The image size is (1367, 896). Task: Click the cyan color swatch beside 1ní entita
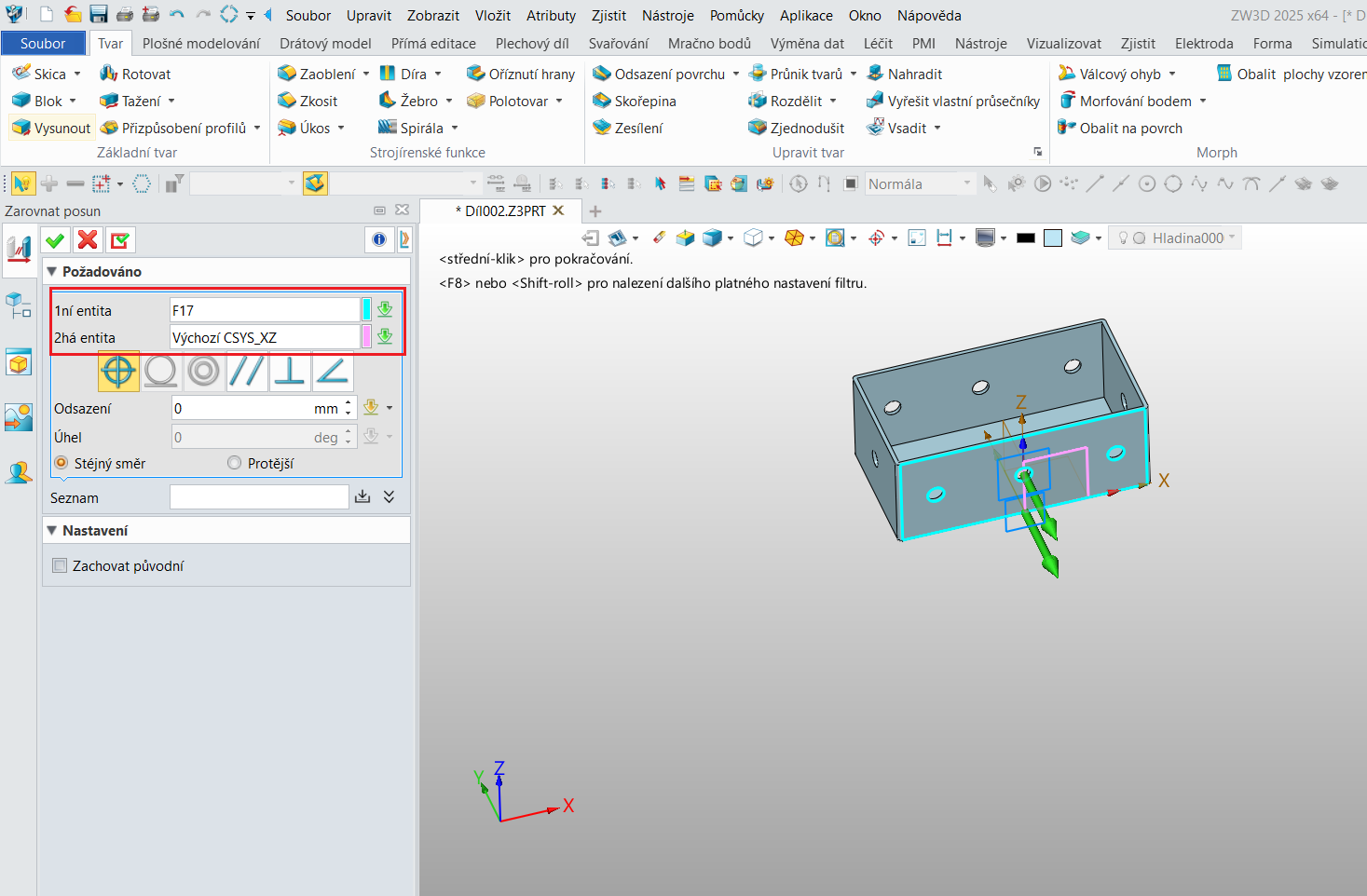point(366,309)
